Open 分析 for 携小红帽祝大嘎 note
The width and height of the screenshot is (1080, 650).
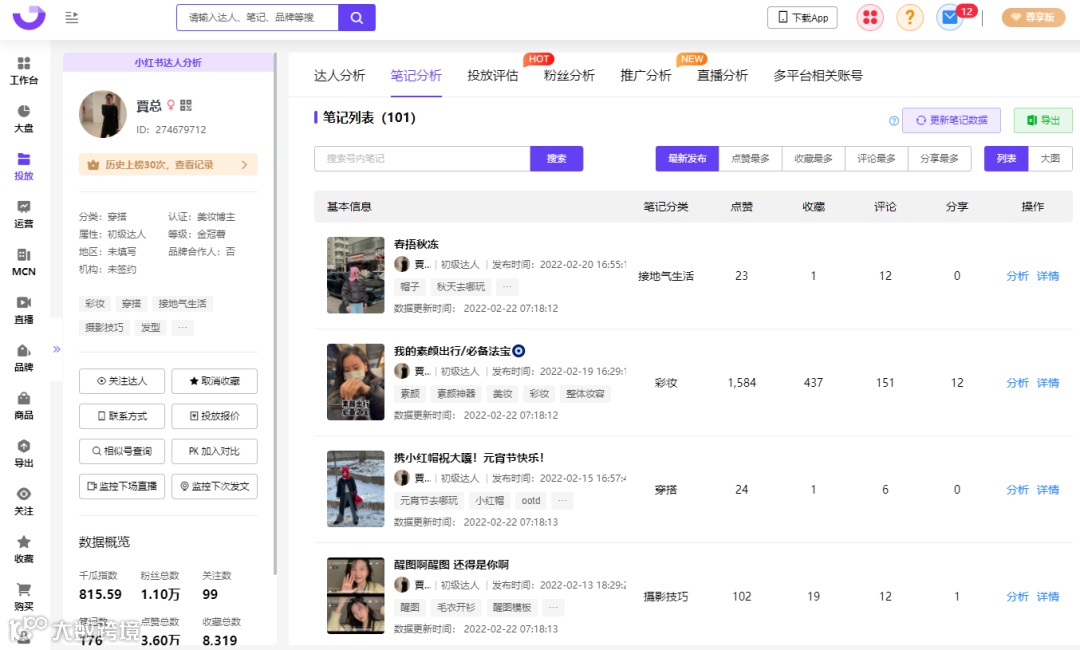[1017, 490]
